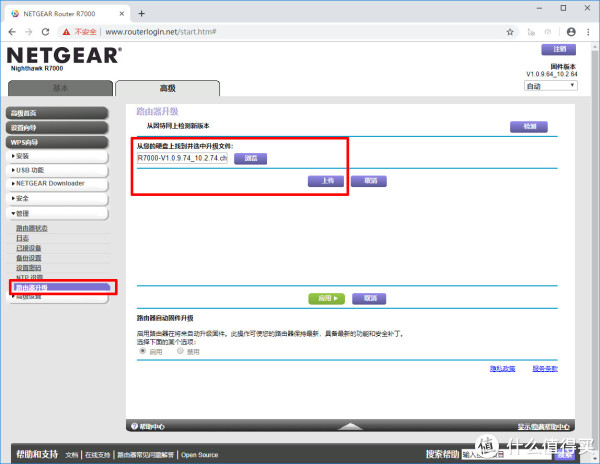Open the 隐私政策 link
Screen dimensions: 600x464
coord(502,369)
